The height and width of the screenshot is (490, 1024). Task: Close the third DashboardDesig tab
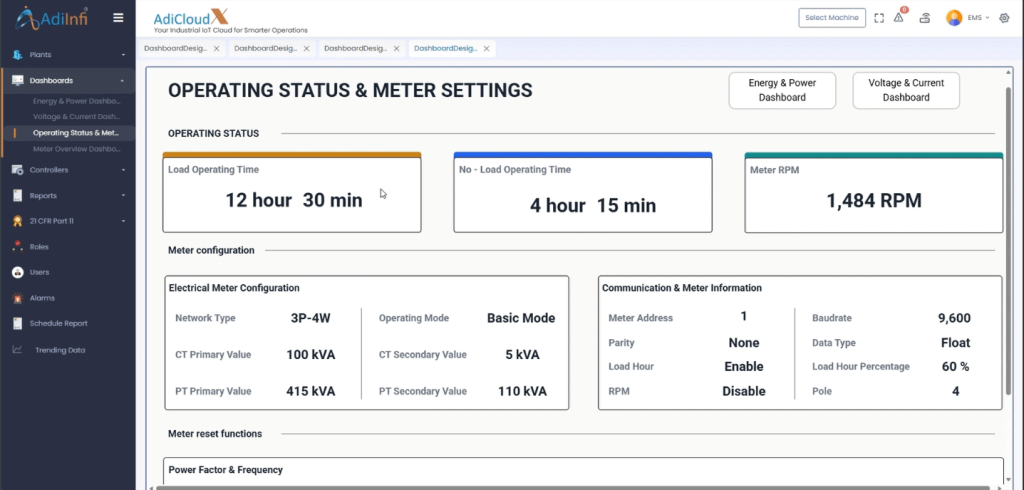(x=396, y=48)
